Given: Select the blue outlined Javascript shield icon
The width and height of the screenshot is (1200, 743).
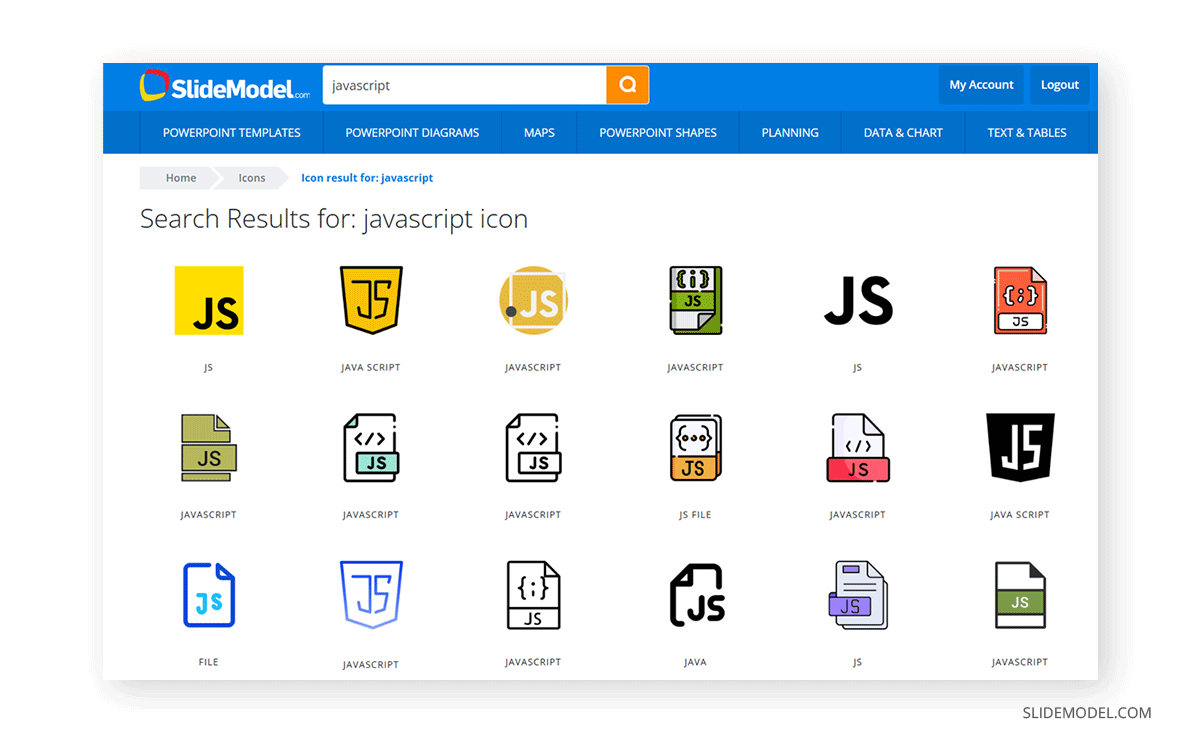Looking at the screenshot, I should [371, 594].
